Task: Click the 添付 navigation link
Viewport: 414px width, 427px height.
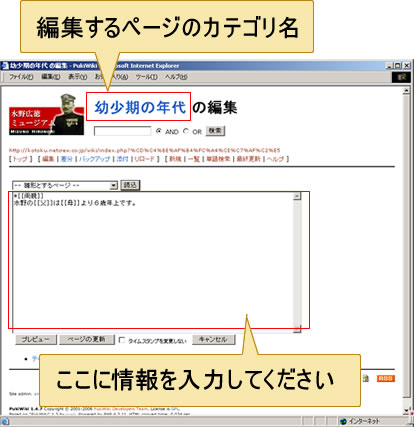Action: 122,159
